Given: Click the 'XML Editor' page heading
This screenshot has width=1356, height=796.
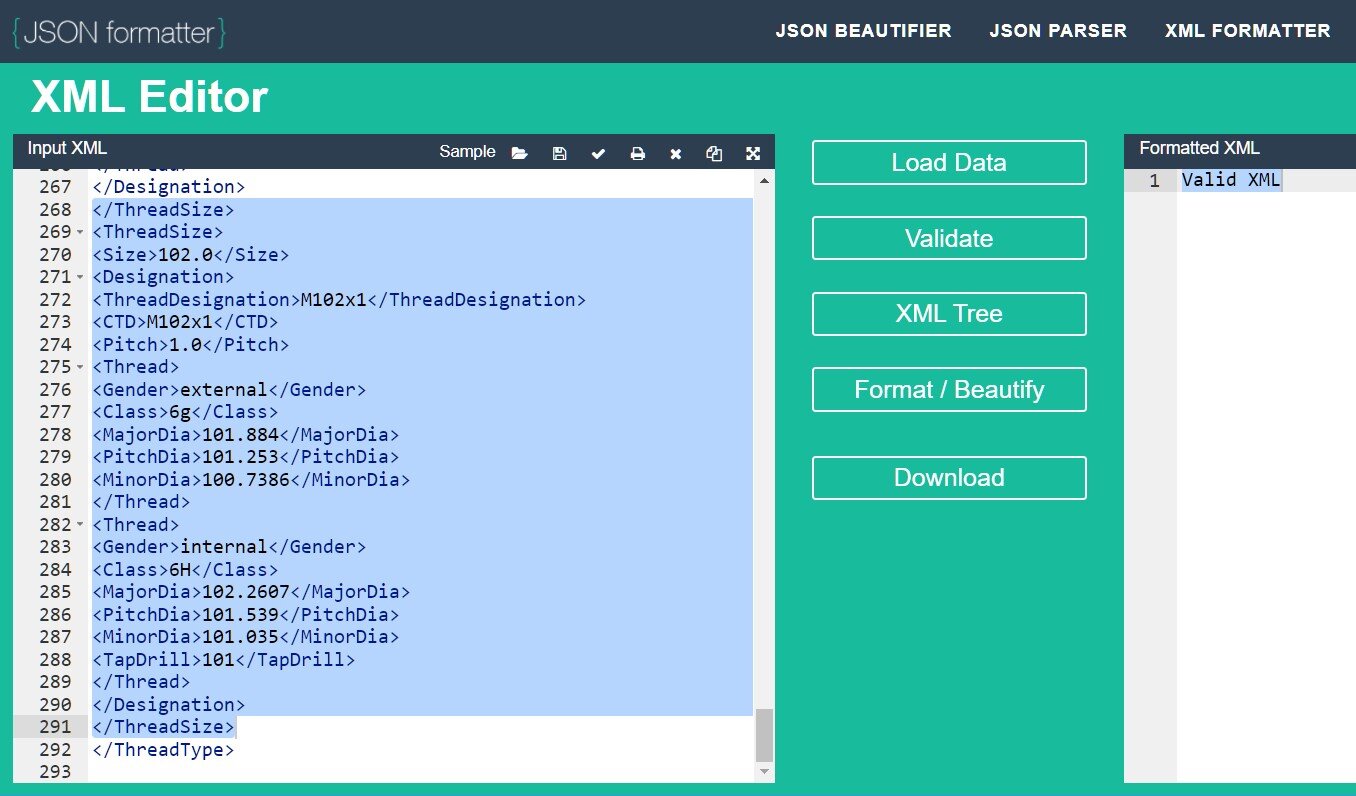Looking at the screenshot, I should click(x=150, y=98).
